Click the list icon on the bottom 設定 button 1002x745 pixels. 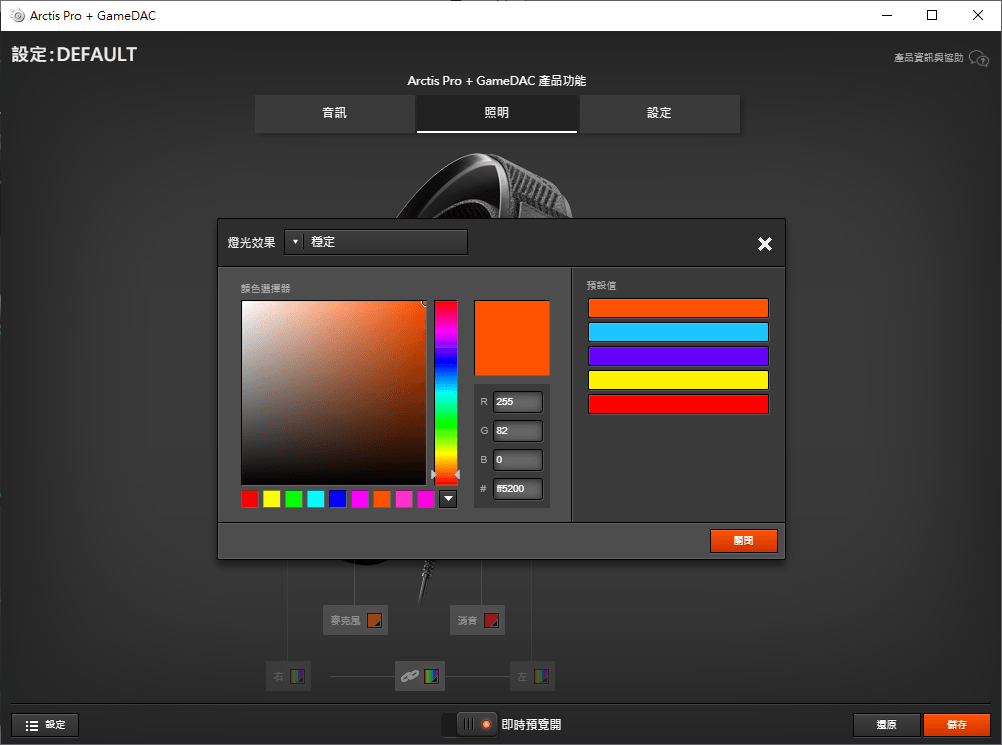tap(32, 725)
